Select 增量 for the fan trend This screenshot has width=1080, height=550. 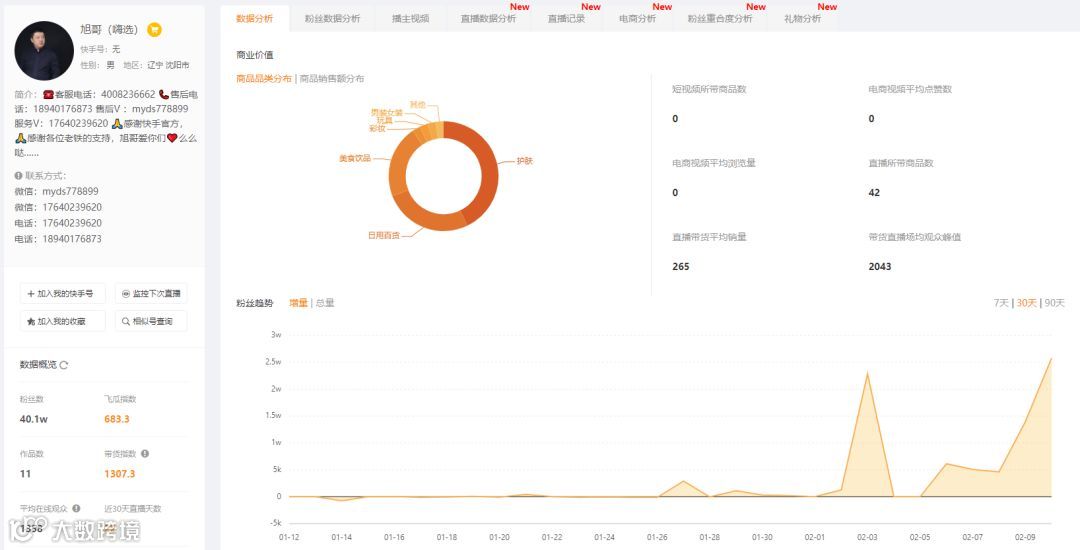298,303
